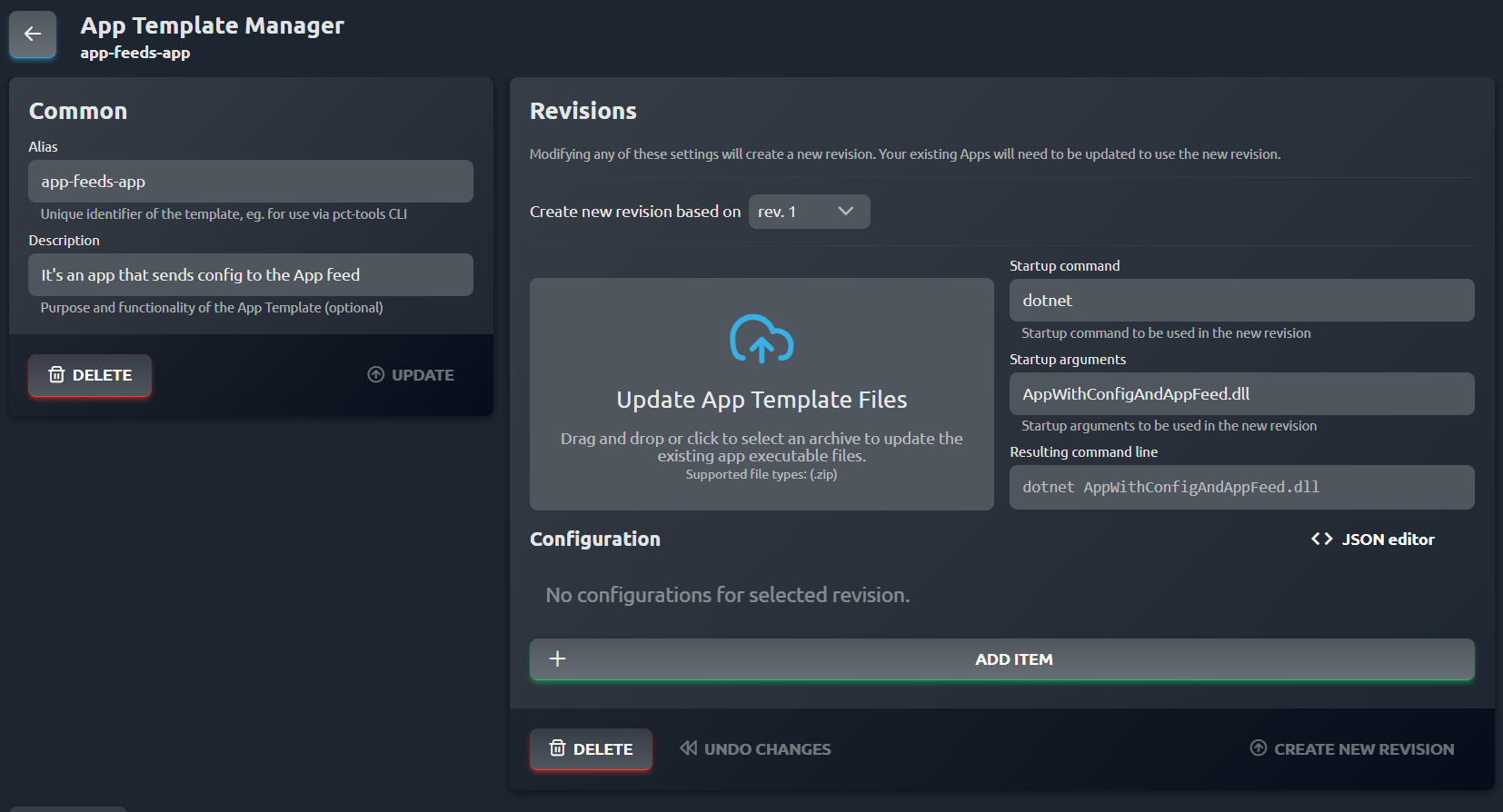Click Create New Revision

1352,749
